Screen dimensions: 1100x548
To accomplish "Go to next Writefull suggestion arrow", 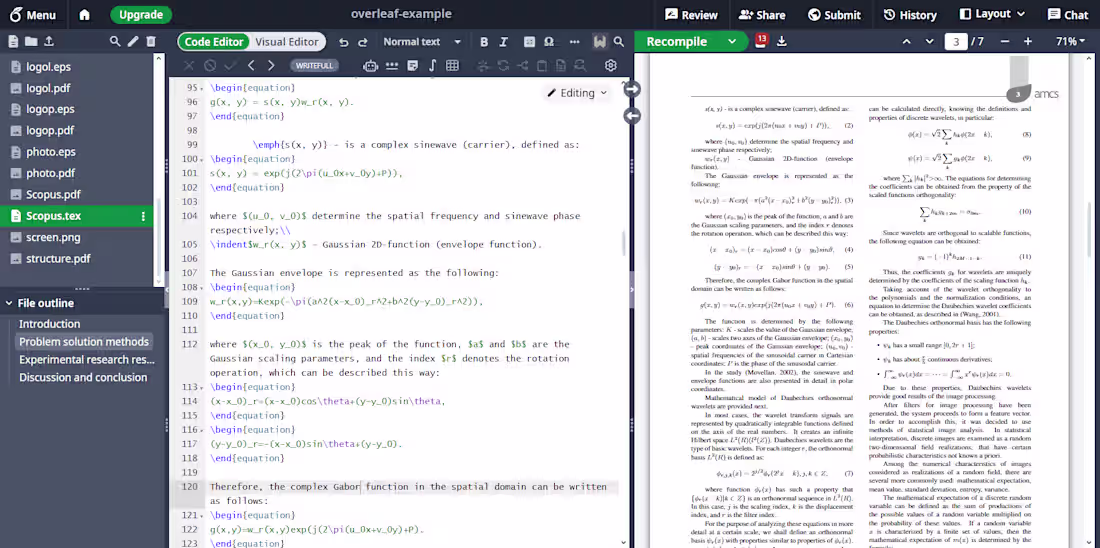I will click(x=271, y=65).
